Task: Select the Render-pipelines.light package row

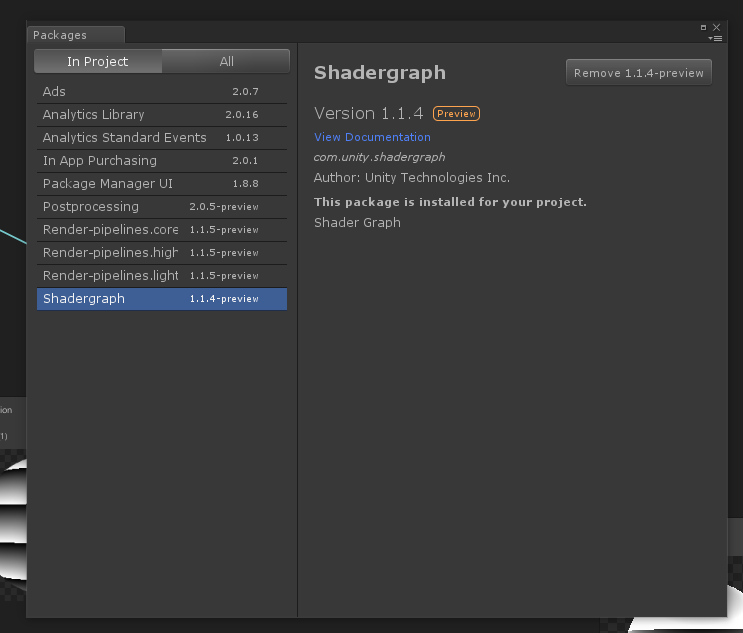Action: (x=162, y=276)
